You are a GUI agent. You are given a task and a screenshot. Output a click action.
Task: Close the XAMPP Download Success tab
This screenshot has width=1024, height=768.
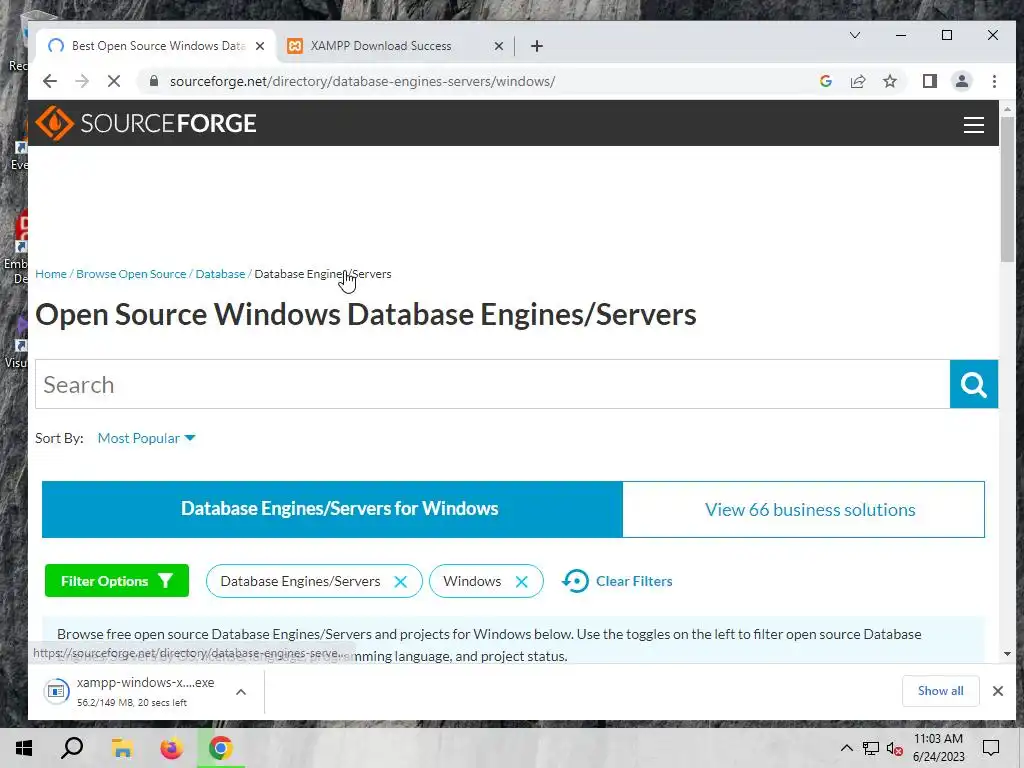pyautogui.click(x=499, y=46)
